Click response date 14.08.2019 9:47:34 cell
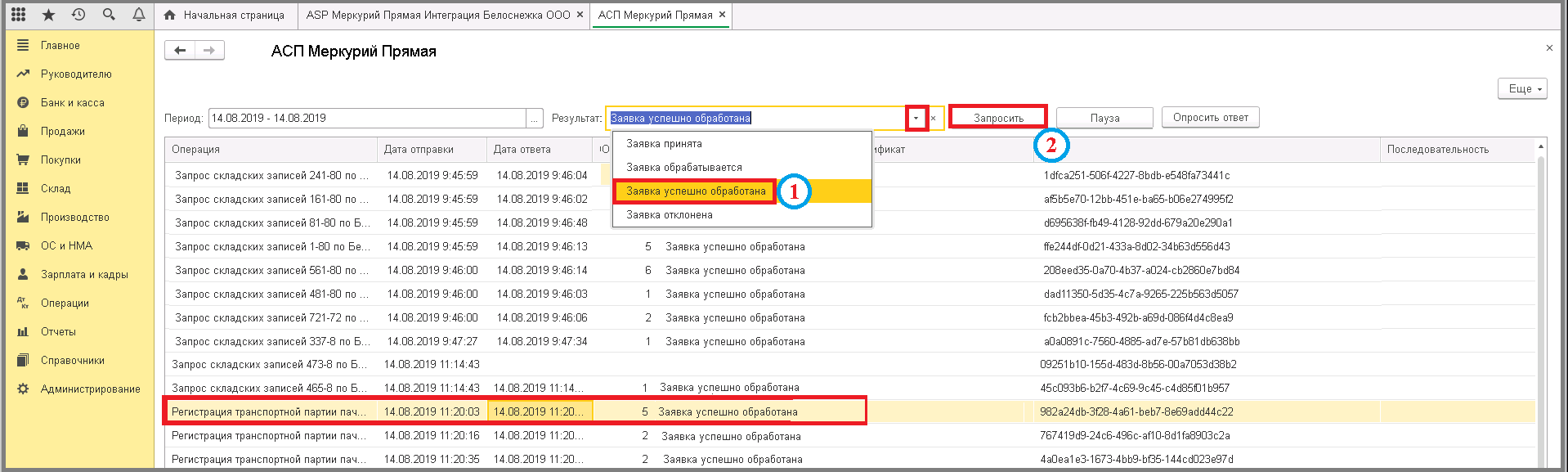1568x472 pixels. [x=542, y=342]
